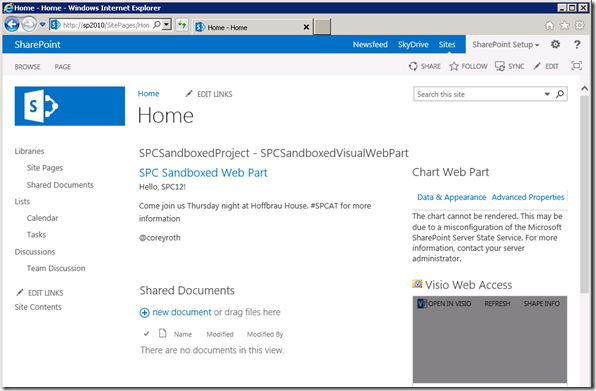Toggle the select-all checkmark in documents header
This screenshot has width=596, height=391.
click(x=146, y=334)
